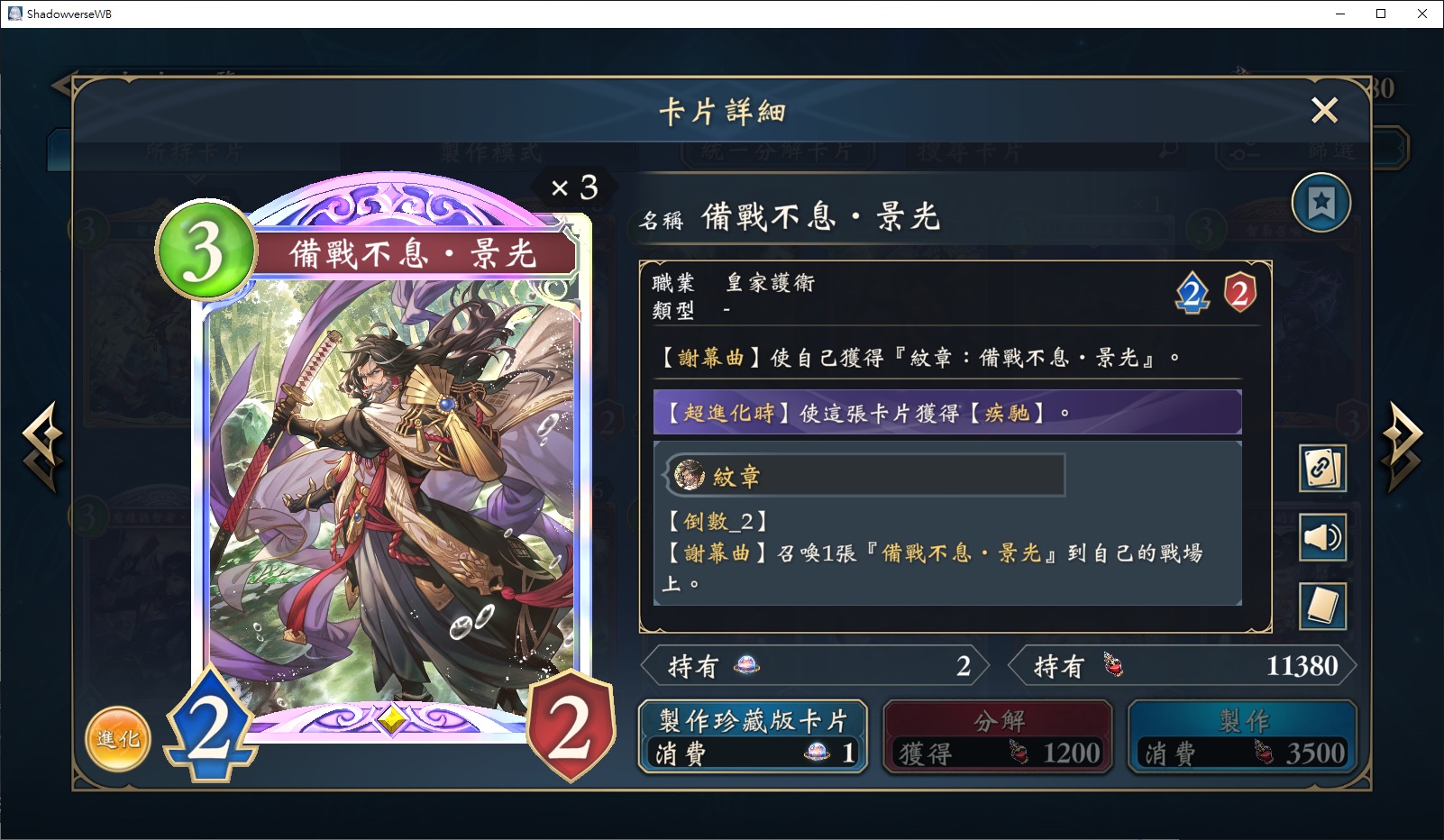This screenshot has width=1444, height=840.
Task: Click the 超進化時 effect text bar
Action: [x=947, y=413]
